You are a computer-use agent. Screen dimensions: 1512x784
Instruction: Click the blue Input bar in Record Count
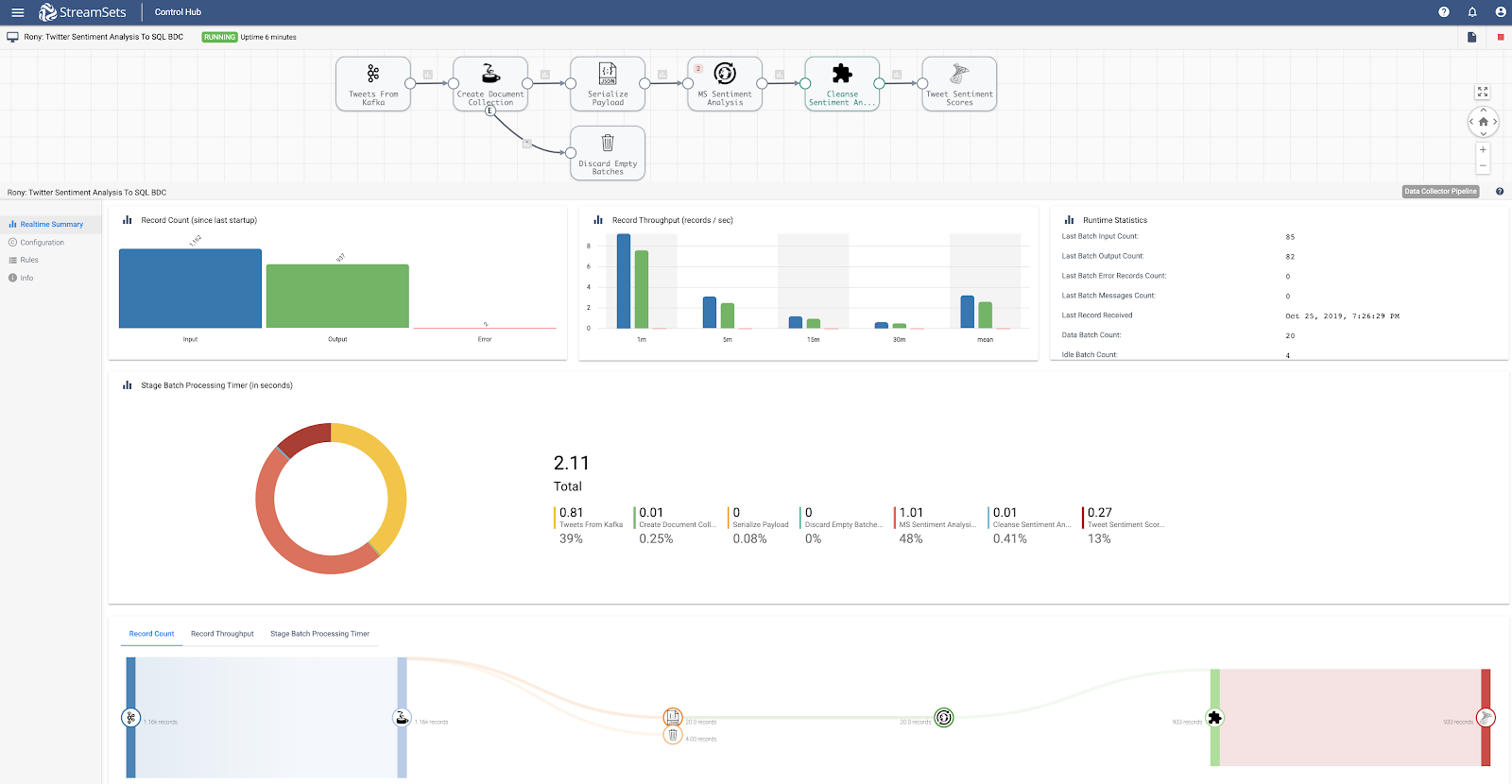click(190, 288)
